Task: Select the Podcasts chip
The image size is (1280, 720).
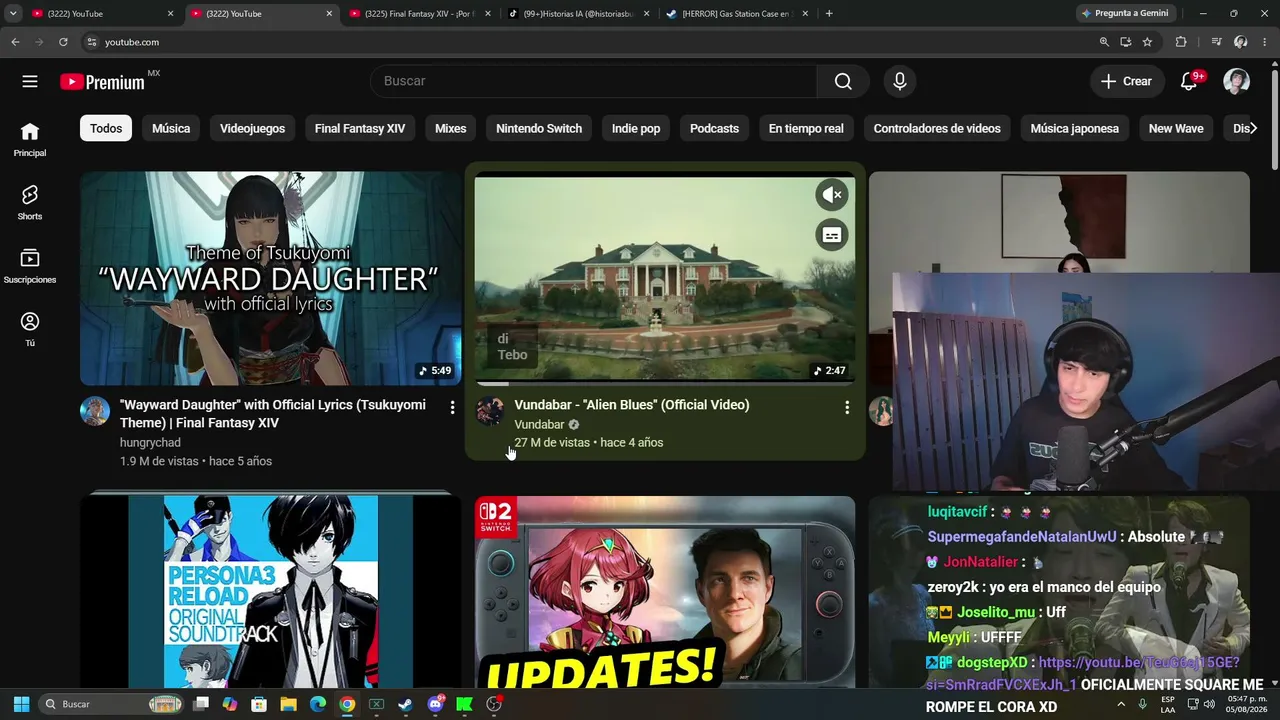Action: pyautogui.click(x=714, y=128)
